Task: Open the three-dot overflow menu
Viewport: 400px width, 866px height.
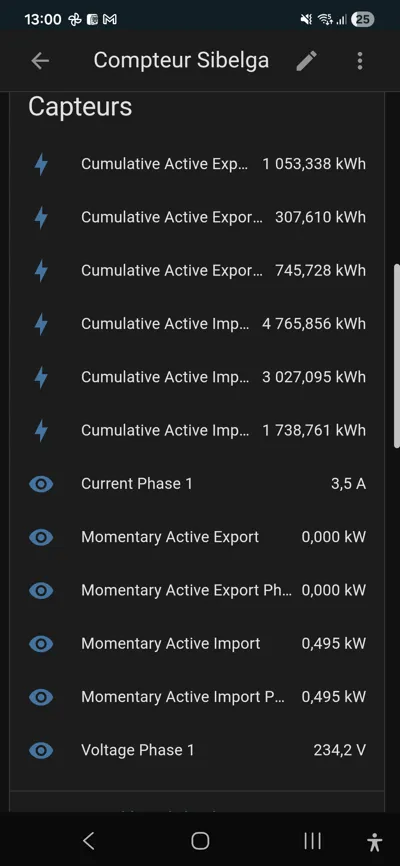Action: coord(360,61)
